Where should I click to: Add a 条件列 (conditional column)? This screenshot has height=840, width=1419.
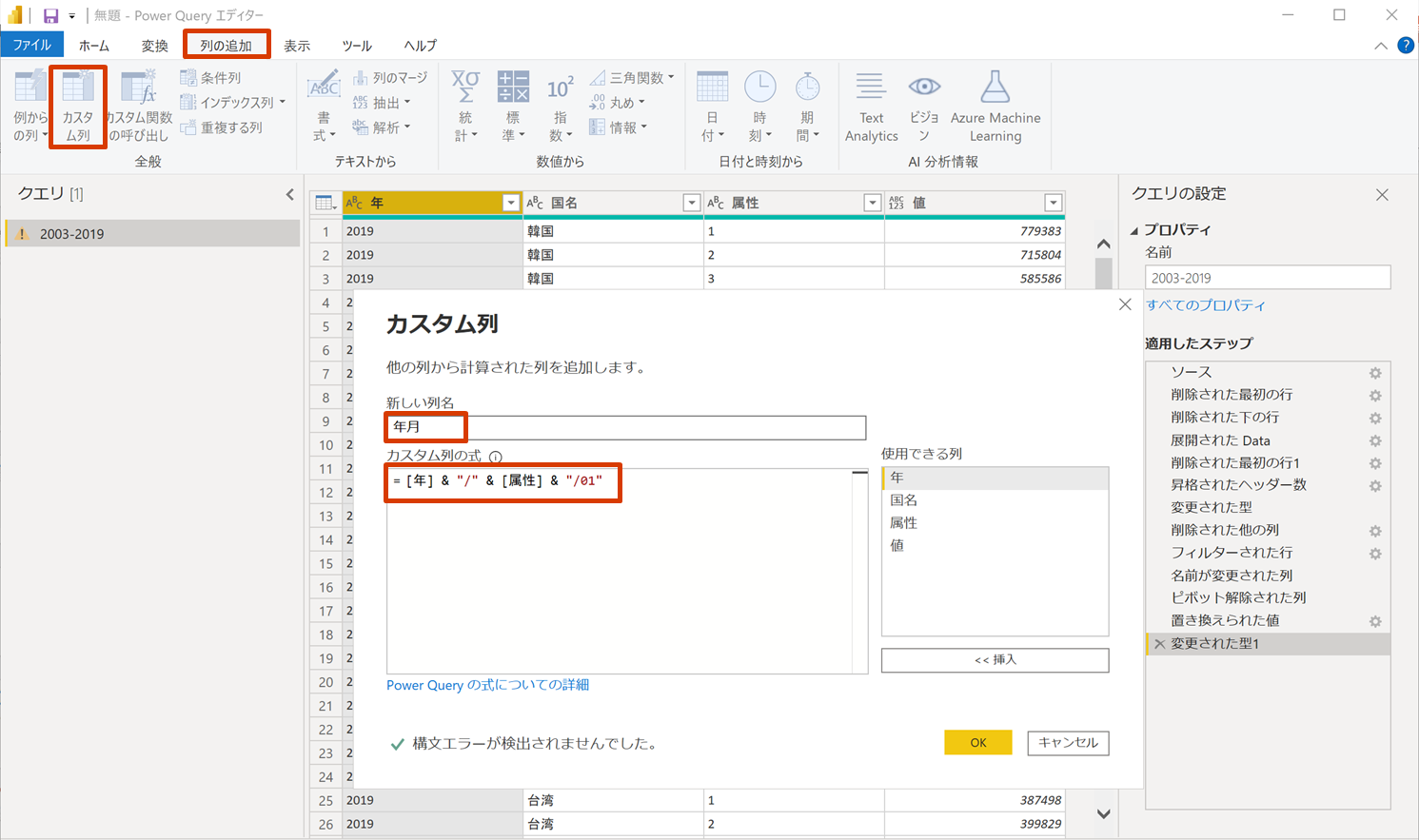210,78
